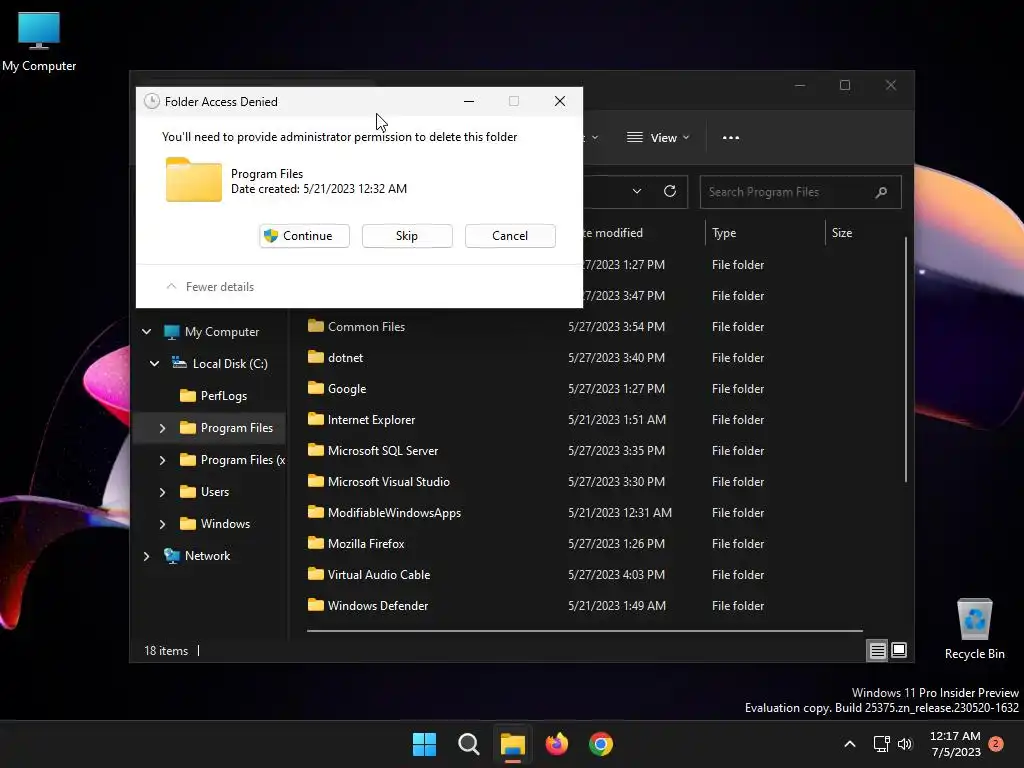Switch to details view layout
Viewport: 1024px width, 768px height.
point(877,650)
